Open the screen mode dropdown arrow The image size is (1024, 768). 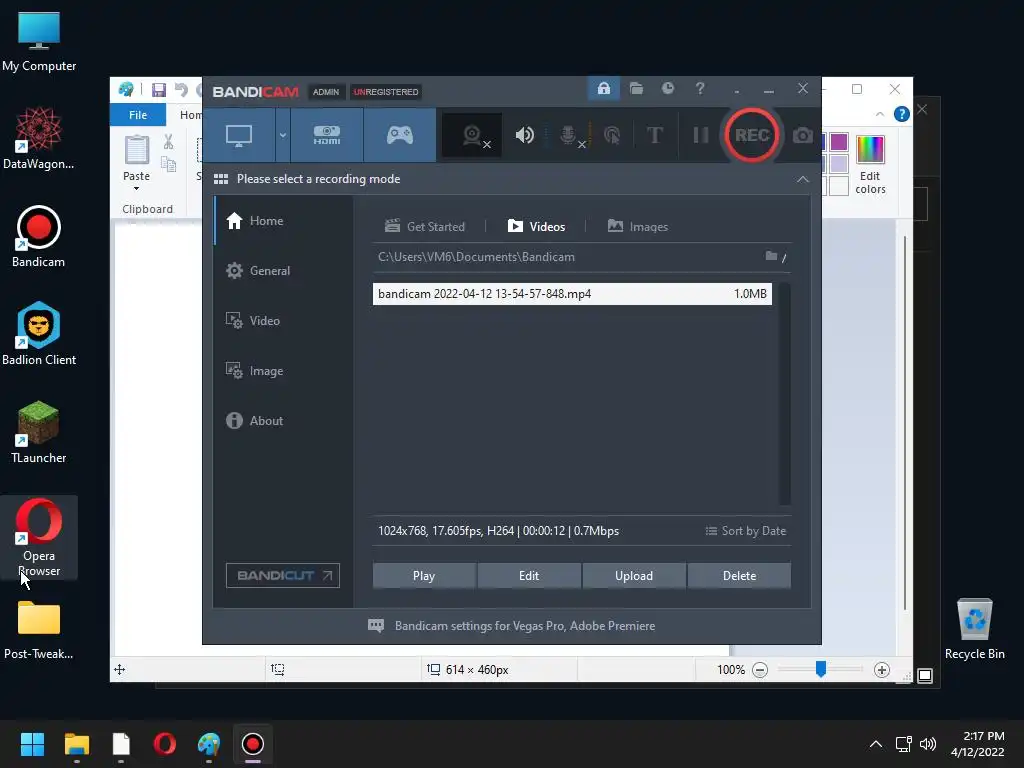pos(283,135)
